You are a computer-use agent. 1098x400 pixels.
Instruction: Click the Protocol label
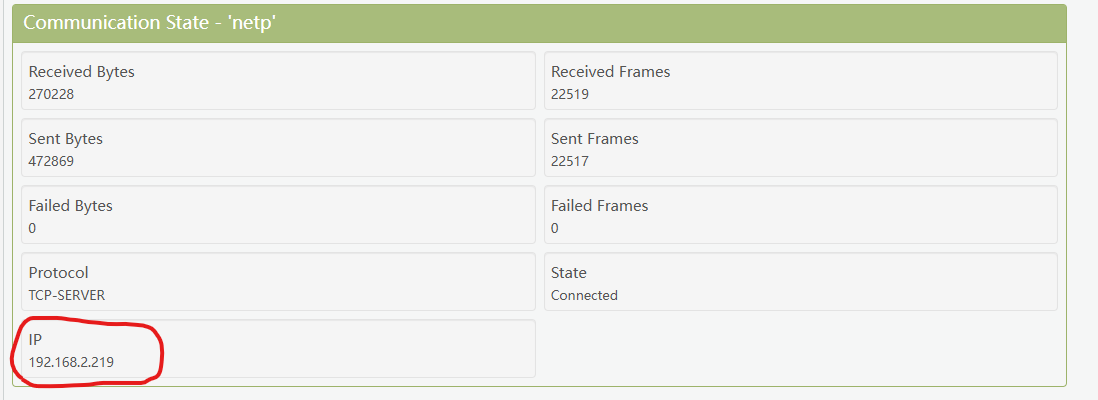click(59, 273)
